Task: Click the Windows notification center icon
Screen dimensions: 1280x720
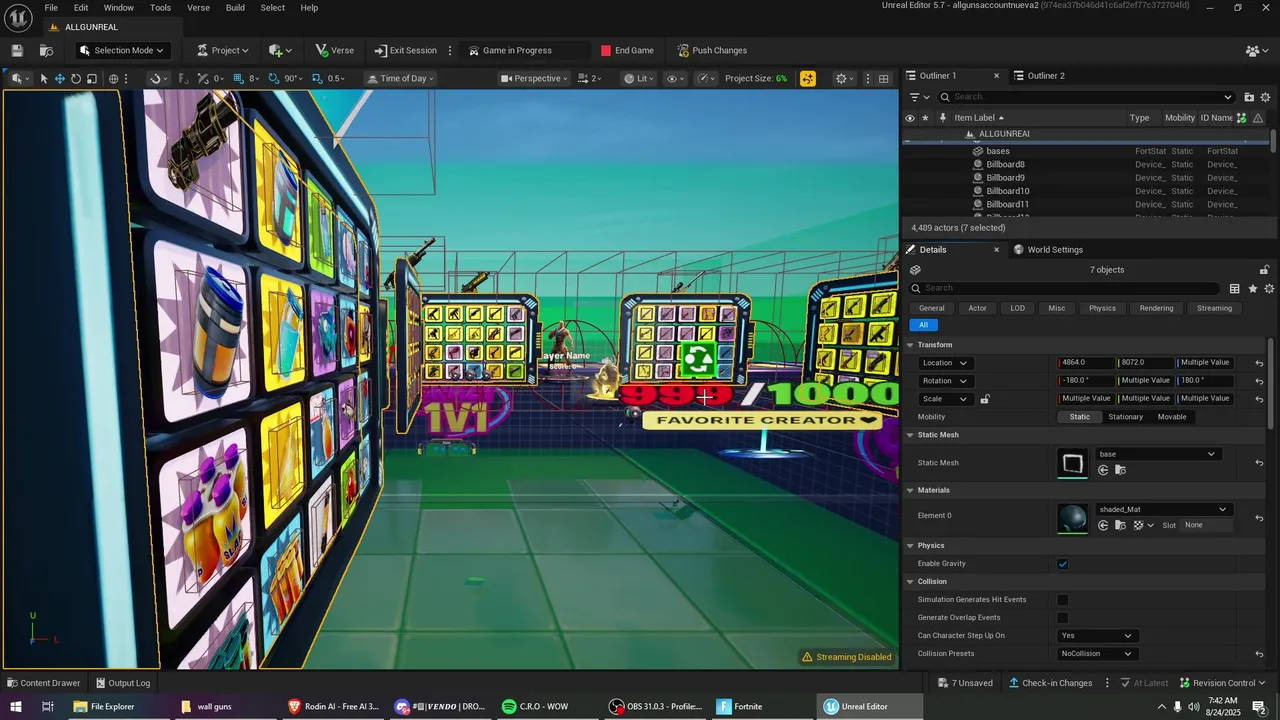Action: click(1259, 707)
